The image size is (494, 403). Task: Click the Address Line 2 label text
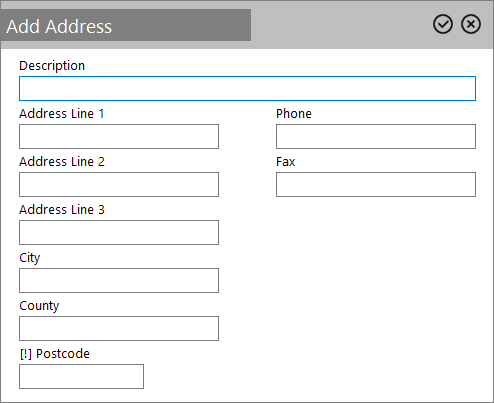point(62,162)
